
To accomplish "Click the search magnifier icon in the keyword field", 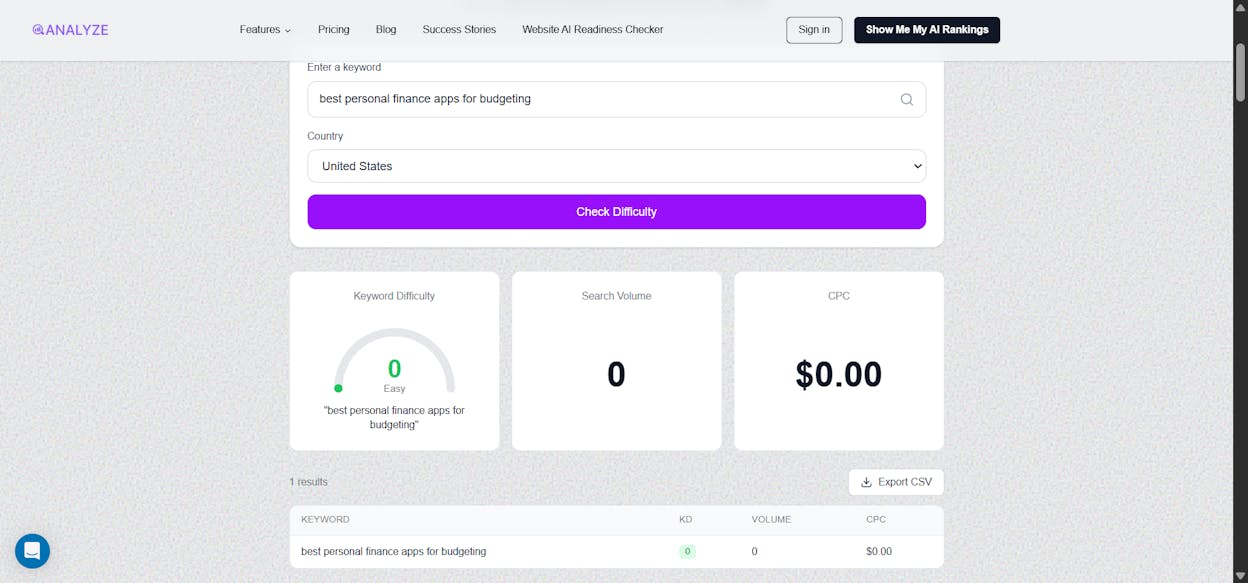I will pyautogui.click(x=907, y=99).
